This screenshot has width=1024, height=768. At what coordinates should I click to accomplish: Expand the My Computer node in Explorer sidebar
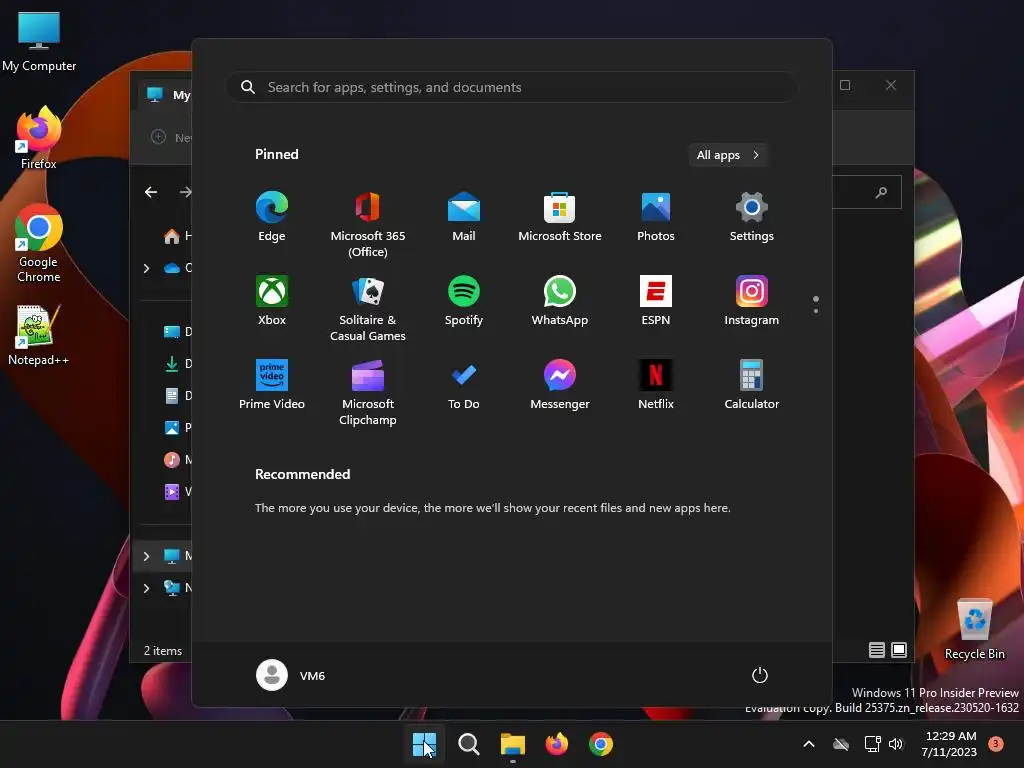click(x=146, y=556)
